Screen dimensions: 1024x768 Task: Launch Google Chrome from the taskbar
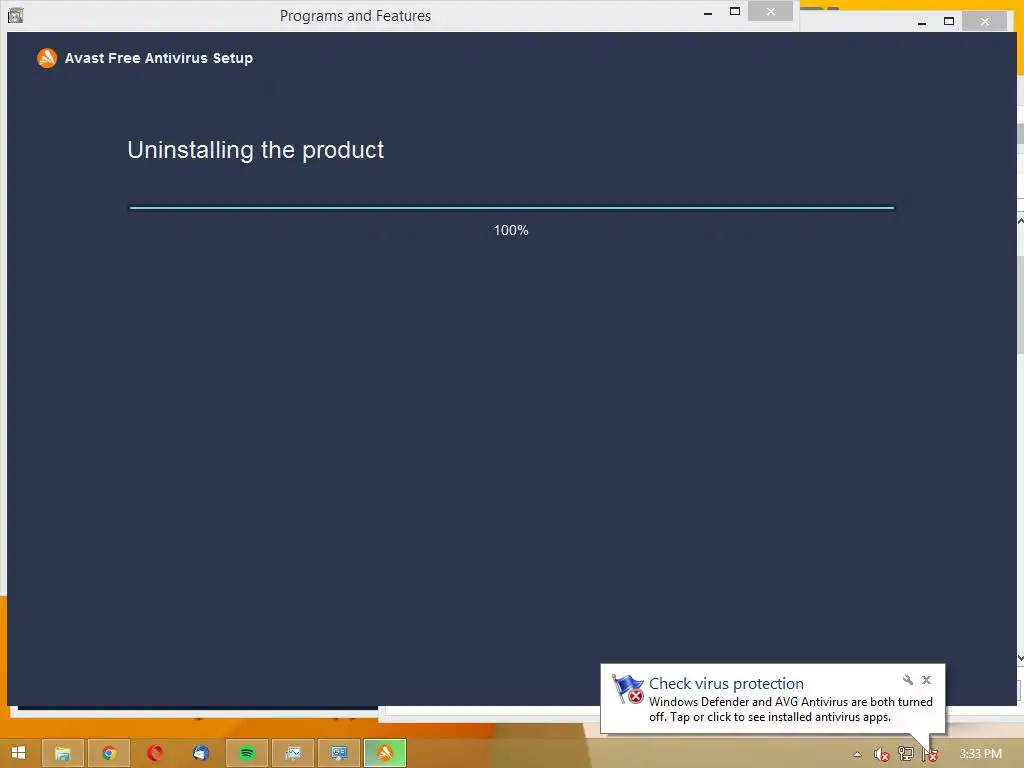coord(109,754)
